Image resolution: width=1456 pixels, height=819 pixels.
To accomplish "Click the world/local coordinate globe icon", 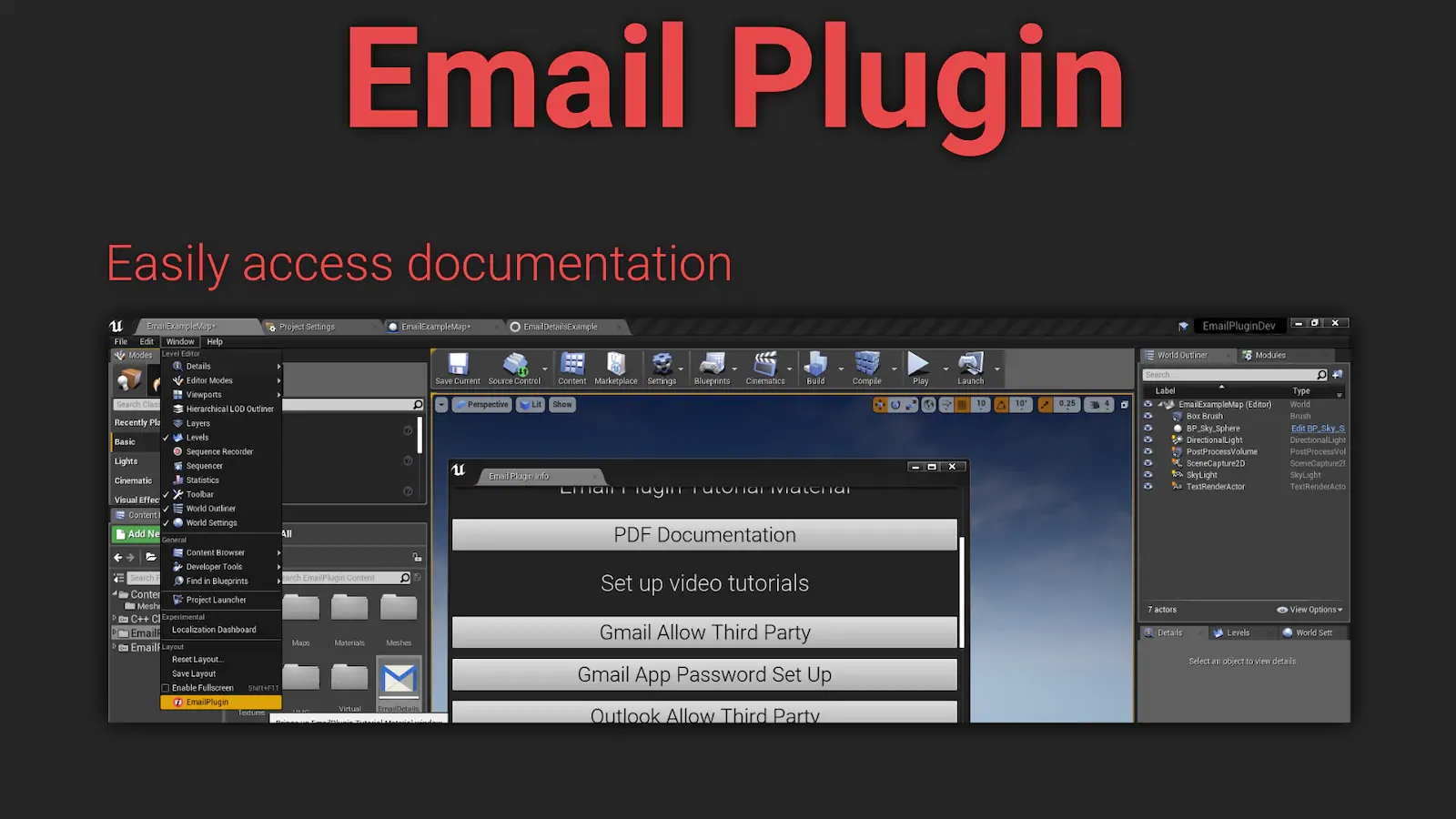I will tap(928, 405).
